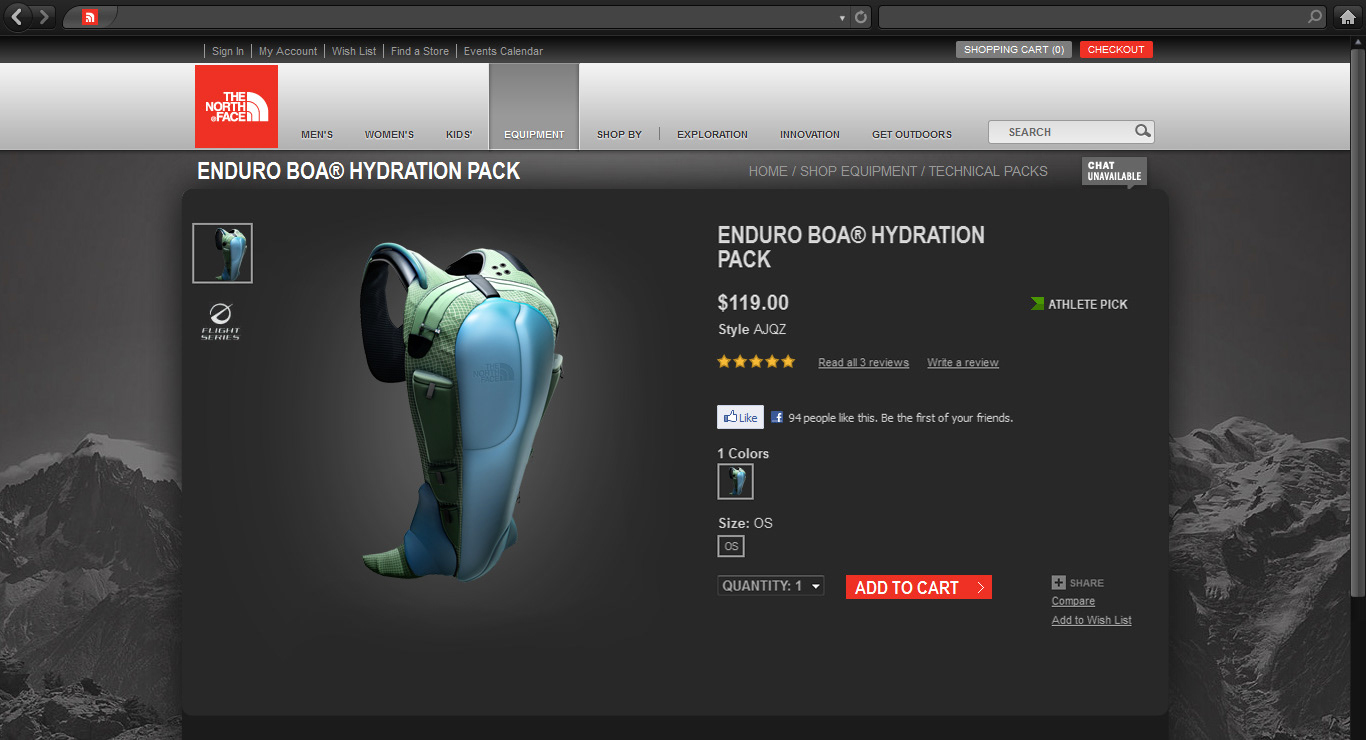Image resolution: width=1366 pixels, height=740 pixels.
Task: Go to browser home page icon
Action: pyautogui.click(x=1348, y=17)
